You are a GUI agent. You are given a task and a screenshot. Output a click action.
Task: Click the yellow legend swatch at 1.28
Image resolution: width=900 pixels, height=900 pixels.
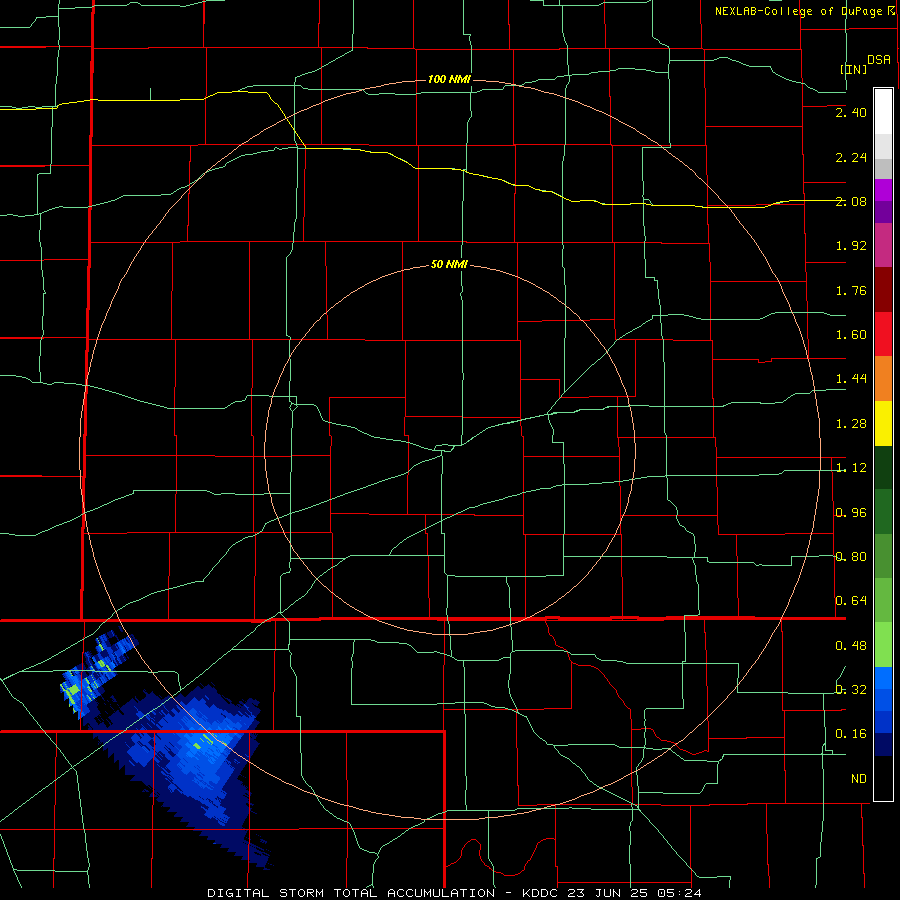click(x=883, y=423)
